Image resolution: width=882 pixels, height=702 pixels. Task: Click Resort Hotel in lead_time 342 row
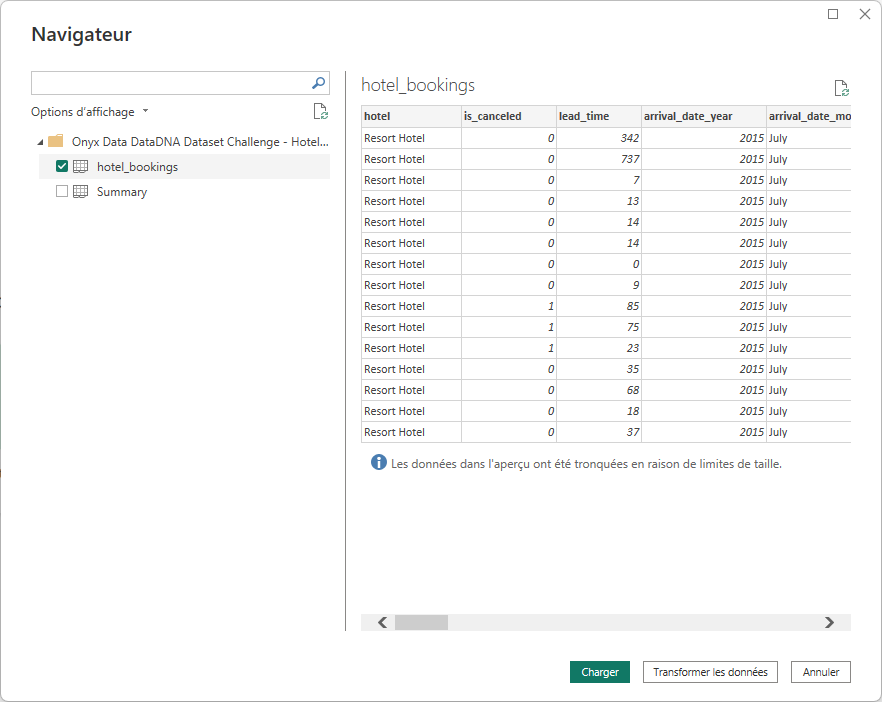click(411, 138)
